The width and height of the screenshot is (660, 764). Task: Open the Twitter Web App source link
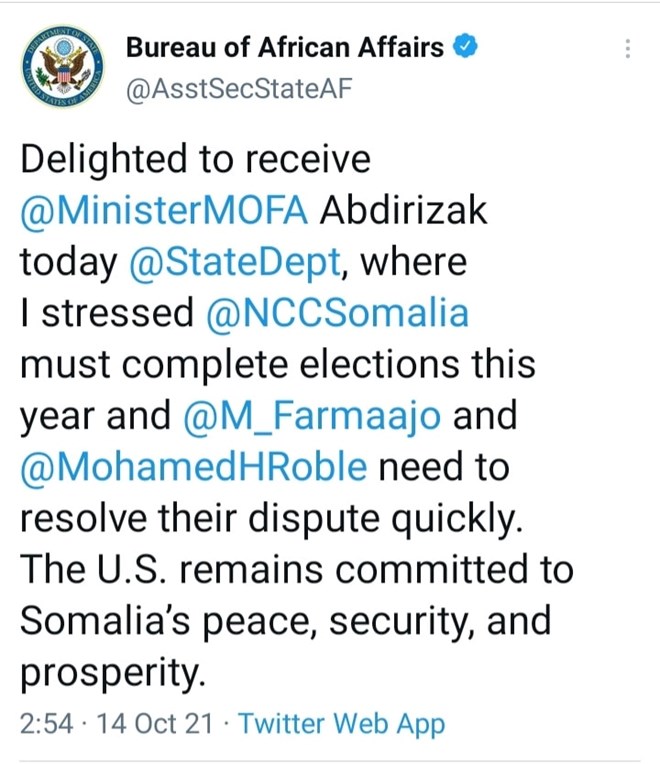point(342,723)
